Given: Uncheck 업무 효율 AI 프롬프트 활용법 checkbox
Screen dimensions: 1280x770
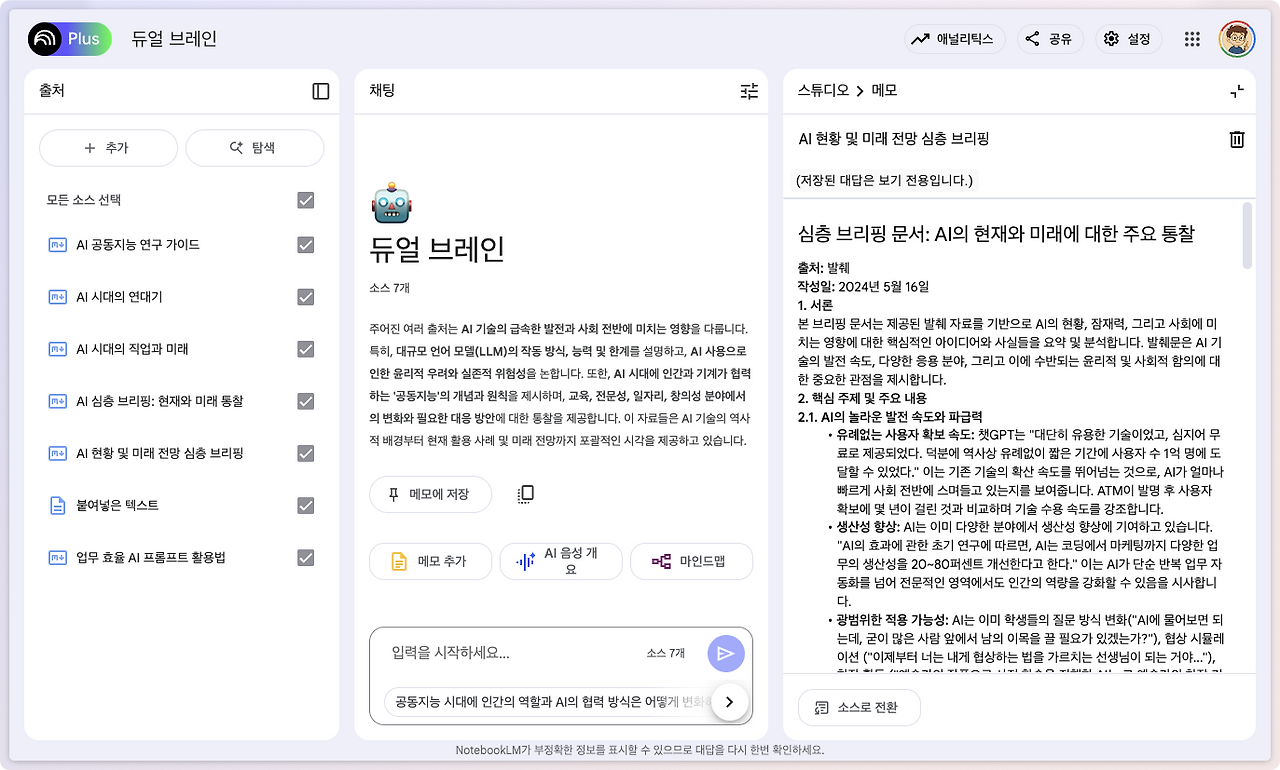Looking at the screenshot, I should coord(306,557).
